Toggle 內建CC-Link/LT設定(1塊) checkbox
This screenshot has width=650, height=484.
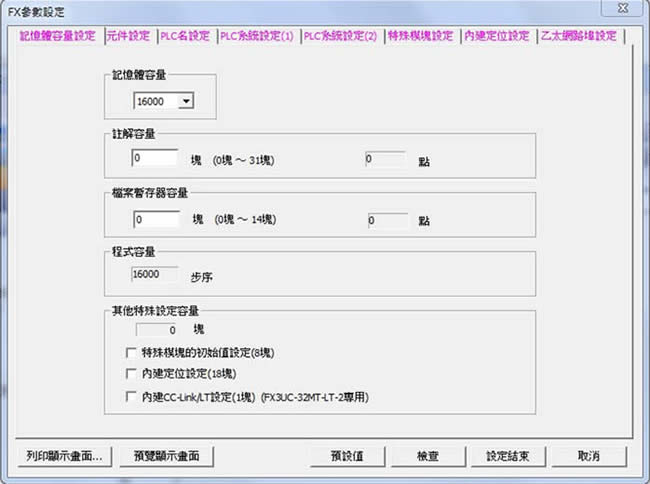click(x=132, y=397)
